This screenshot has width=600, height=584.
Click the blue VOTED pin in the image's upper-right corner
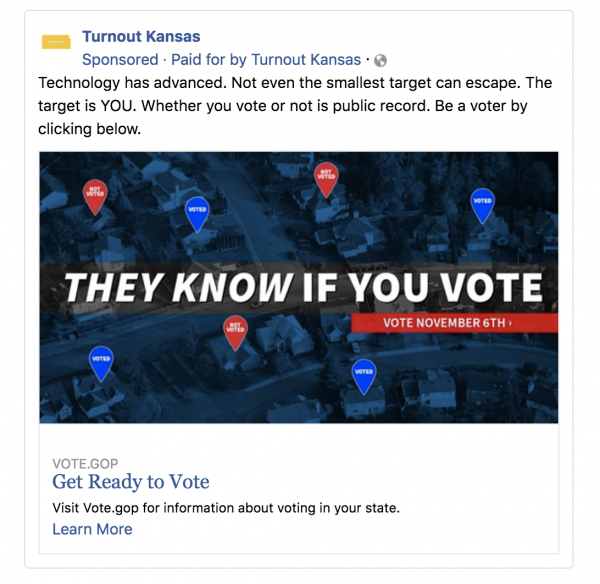coord(483,204)
